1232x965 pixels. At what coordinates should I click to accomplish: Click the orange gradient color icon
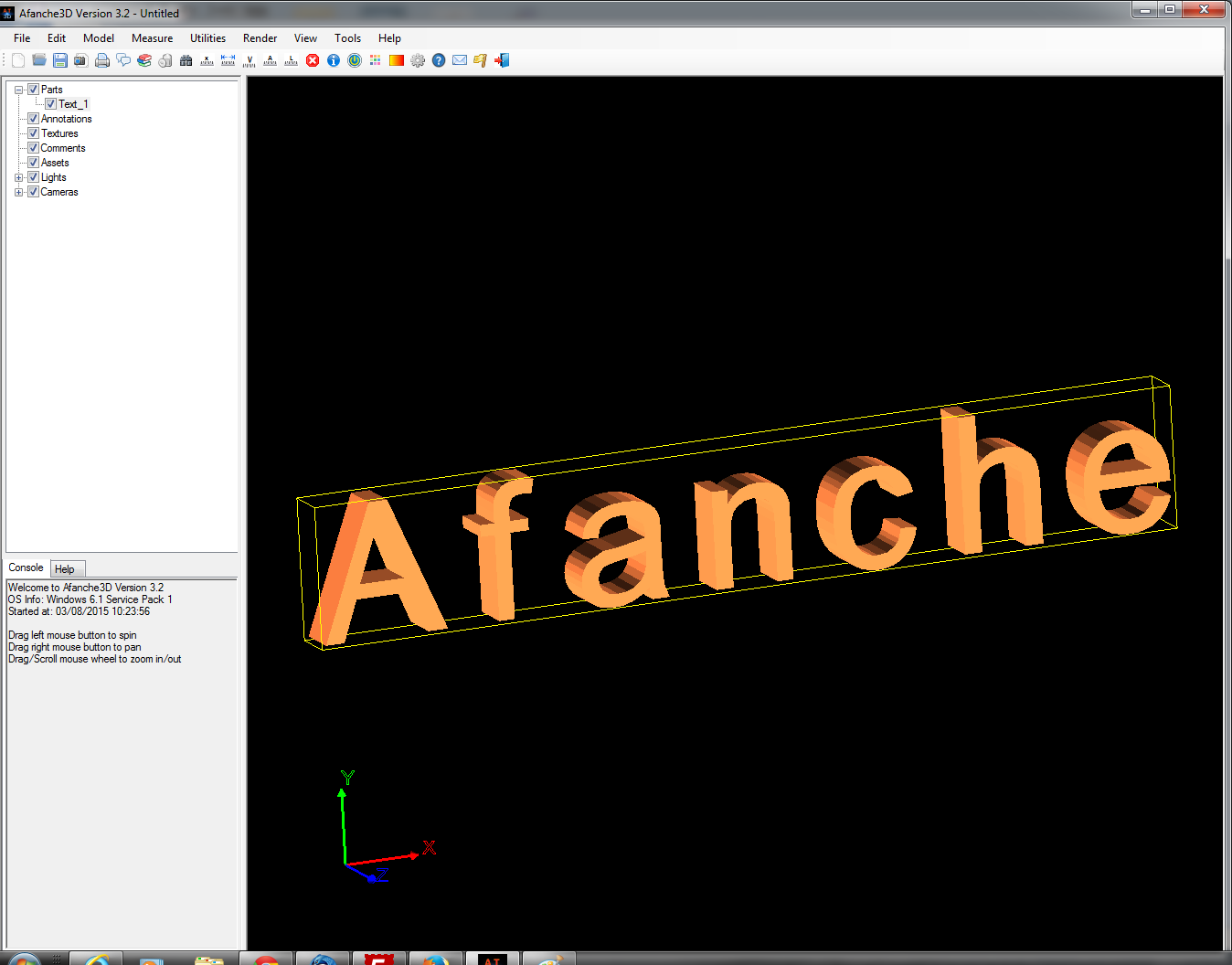pyautogui.click(x=397, y=60)
